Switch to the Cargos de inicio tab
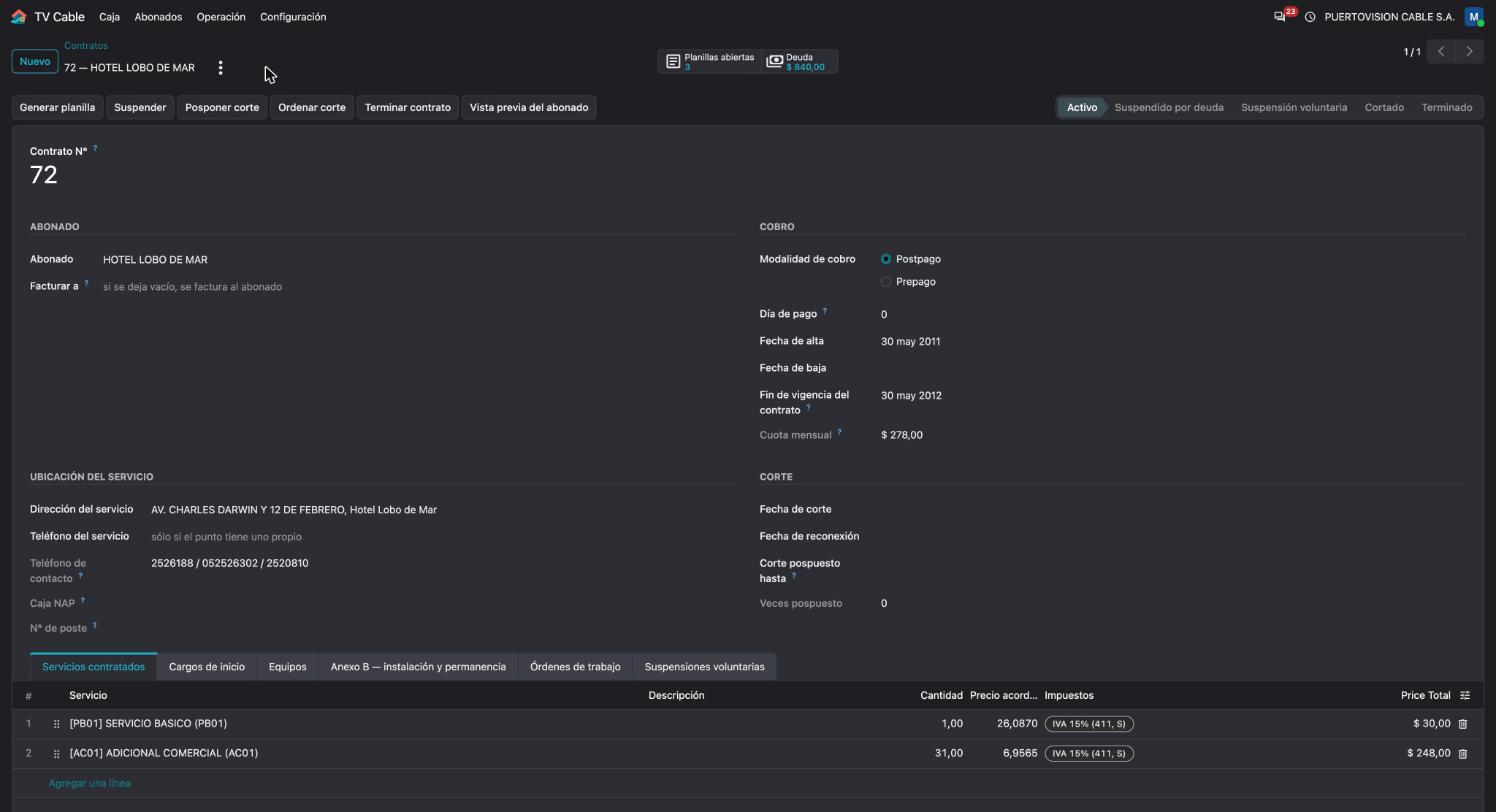Viewport: 1496px width, 812px height. (x=207, y=667)
